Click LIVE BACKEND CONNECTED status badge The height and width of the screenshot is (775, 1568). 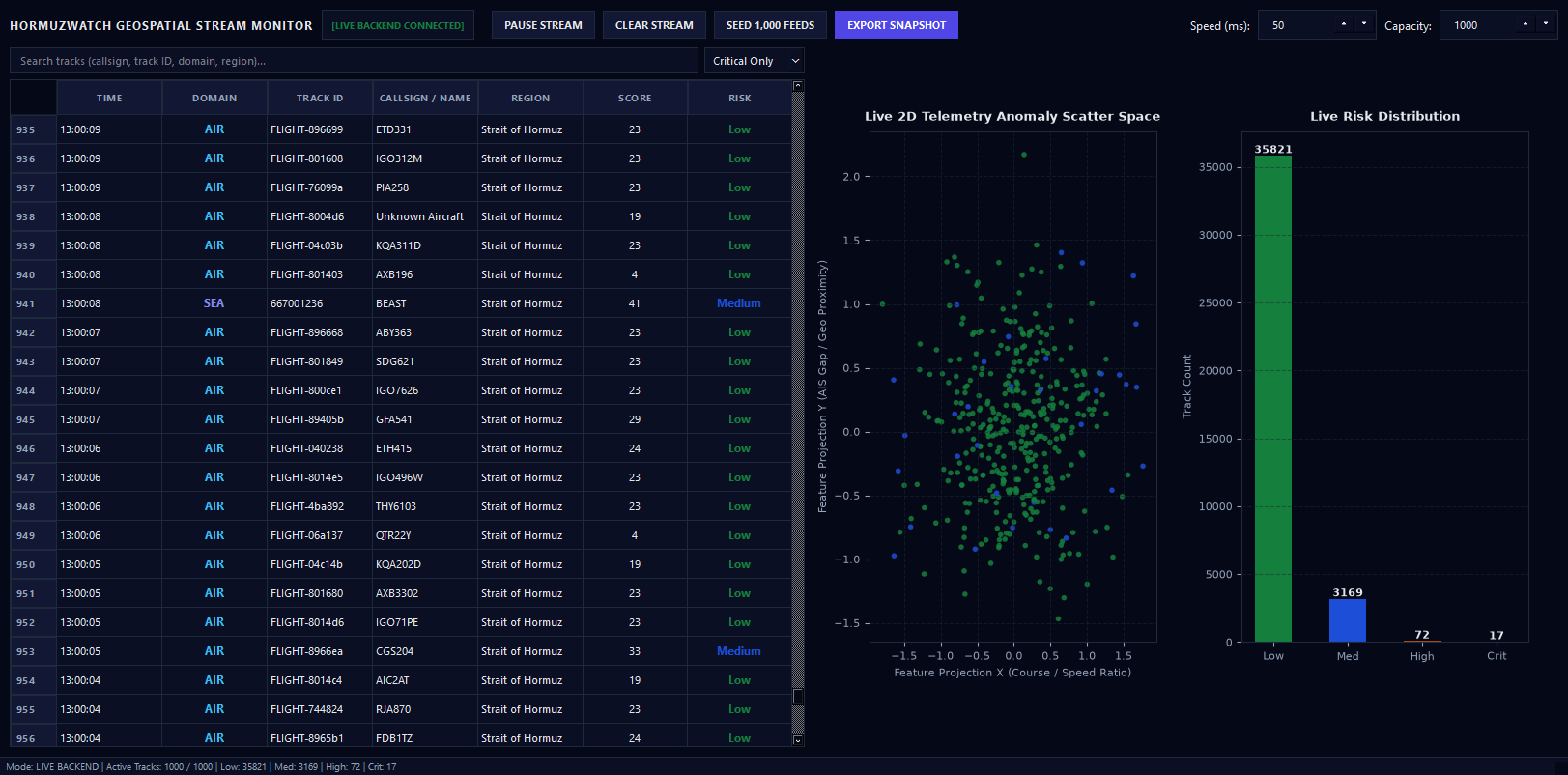(398, 25)
